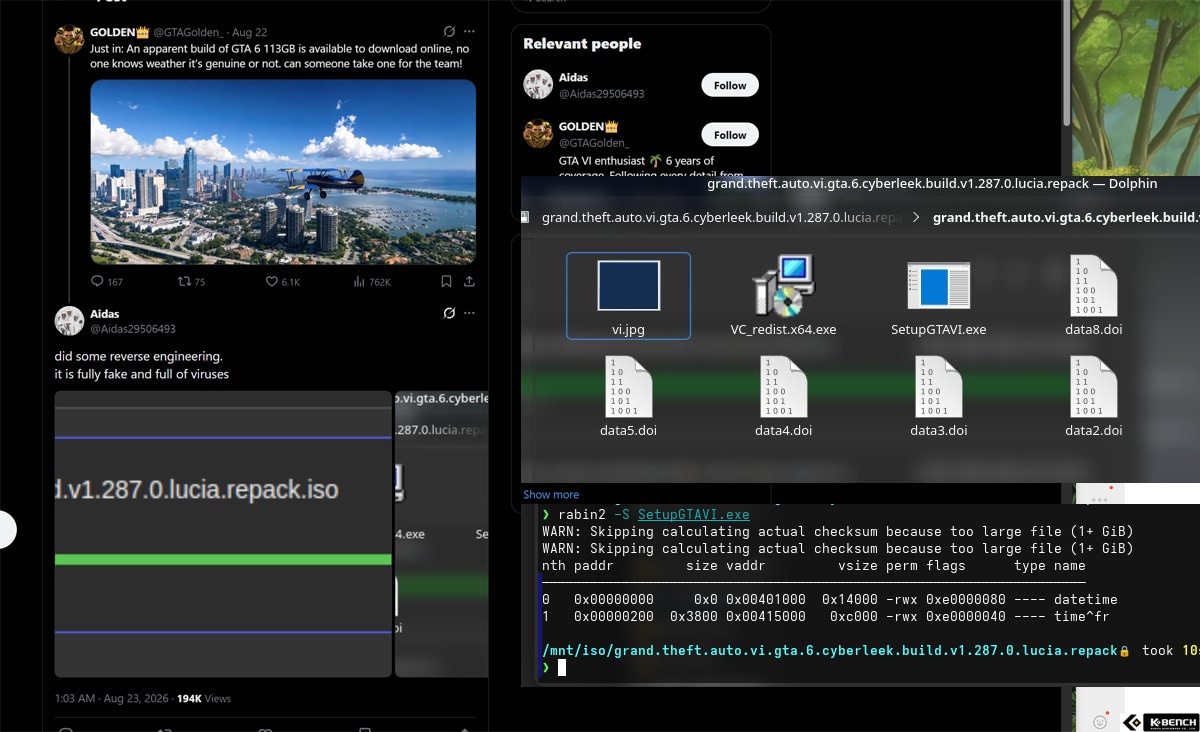1200x732 pixels.
Task: Click Grok icon on GOLDEN's post
Action: [x=449, y=33]
